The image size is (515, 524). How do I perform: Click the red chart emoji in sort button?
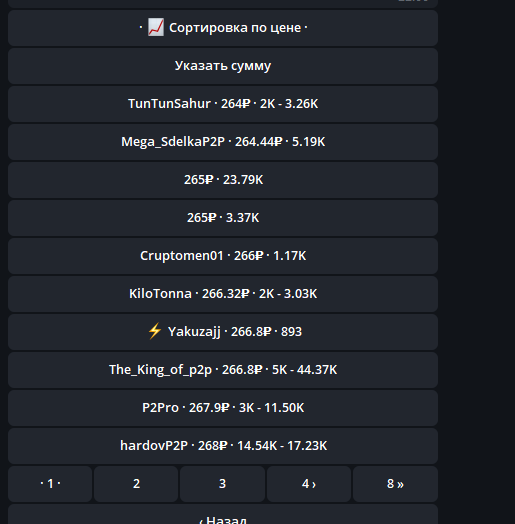coord(156,27)
